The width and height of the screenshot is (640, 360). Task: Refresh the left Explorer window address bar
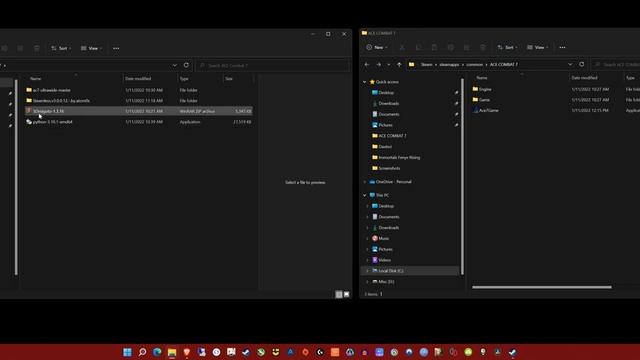pos(186,65)
